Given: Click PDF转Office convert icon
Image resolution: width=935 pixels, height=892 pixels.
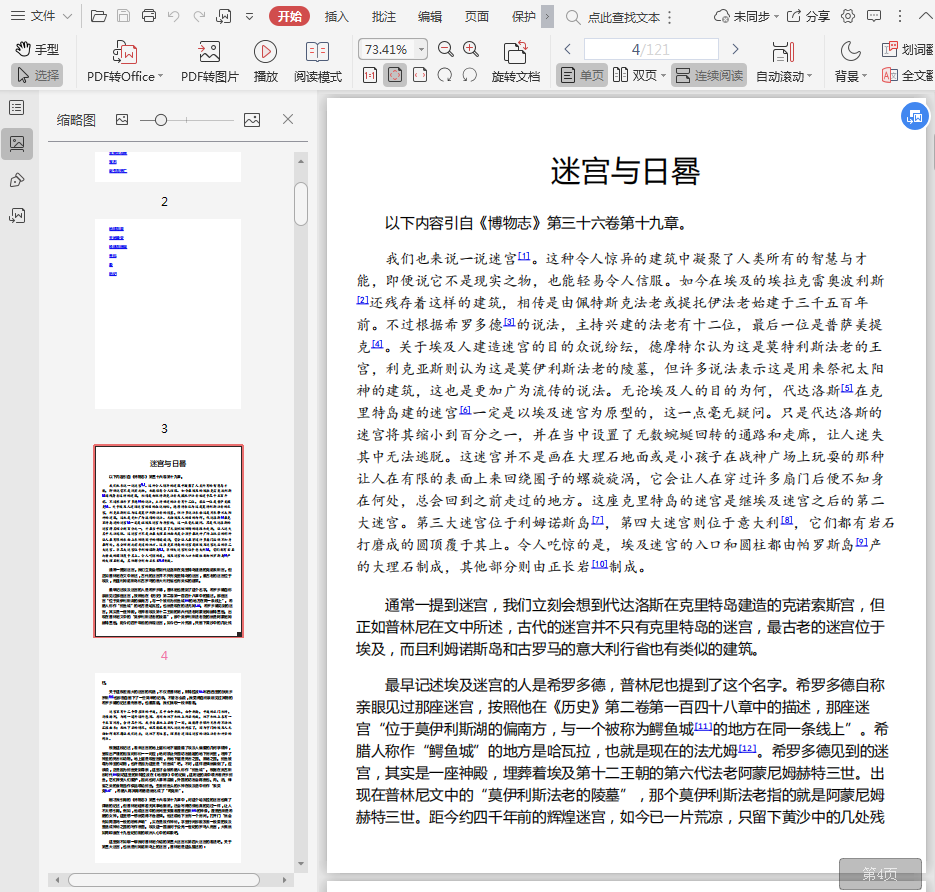Looking at the screenshot, I should point(125,52).
